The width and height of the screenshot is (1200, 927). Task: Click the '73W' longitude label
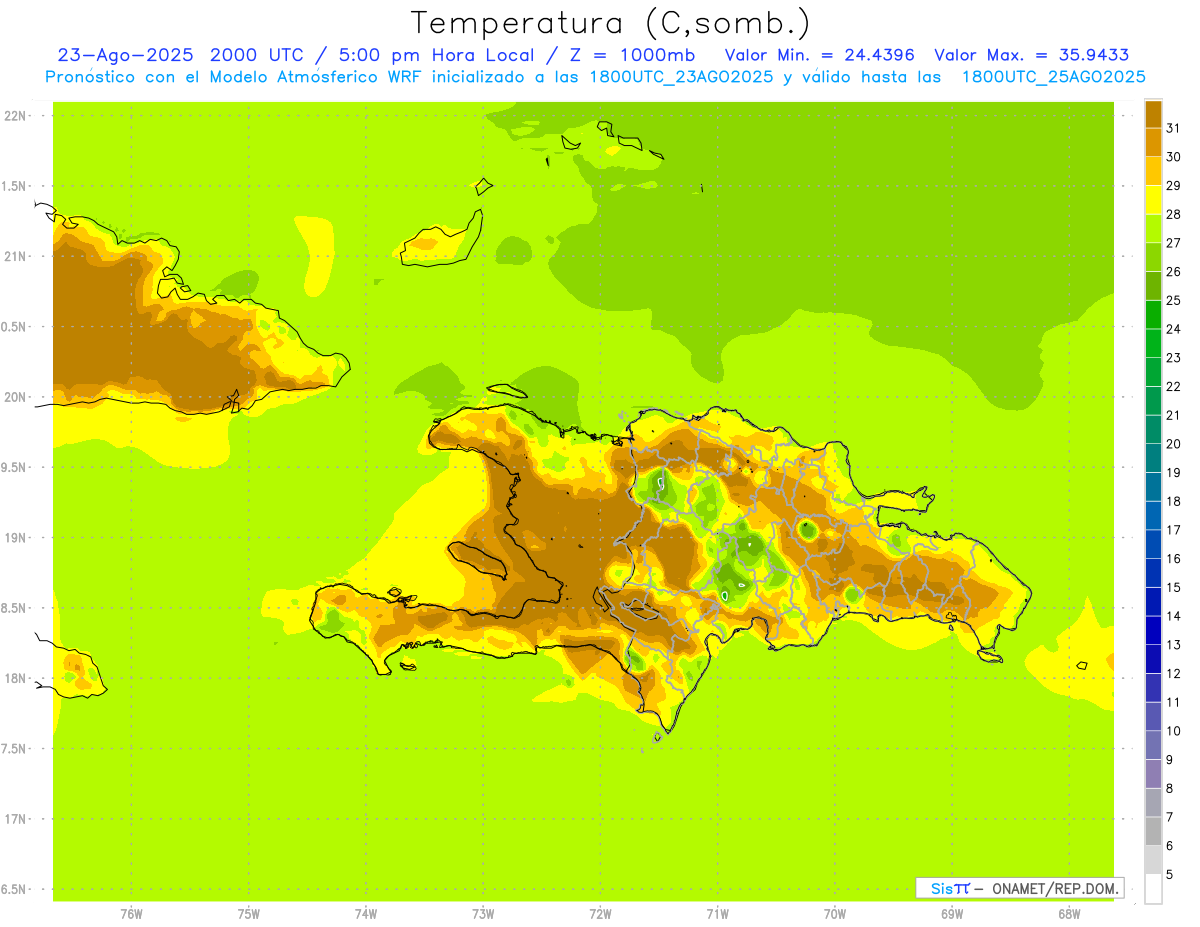click(x=483, y=913)
